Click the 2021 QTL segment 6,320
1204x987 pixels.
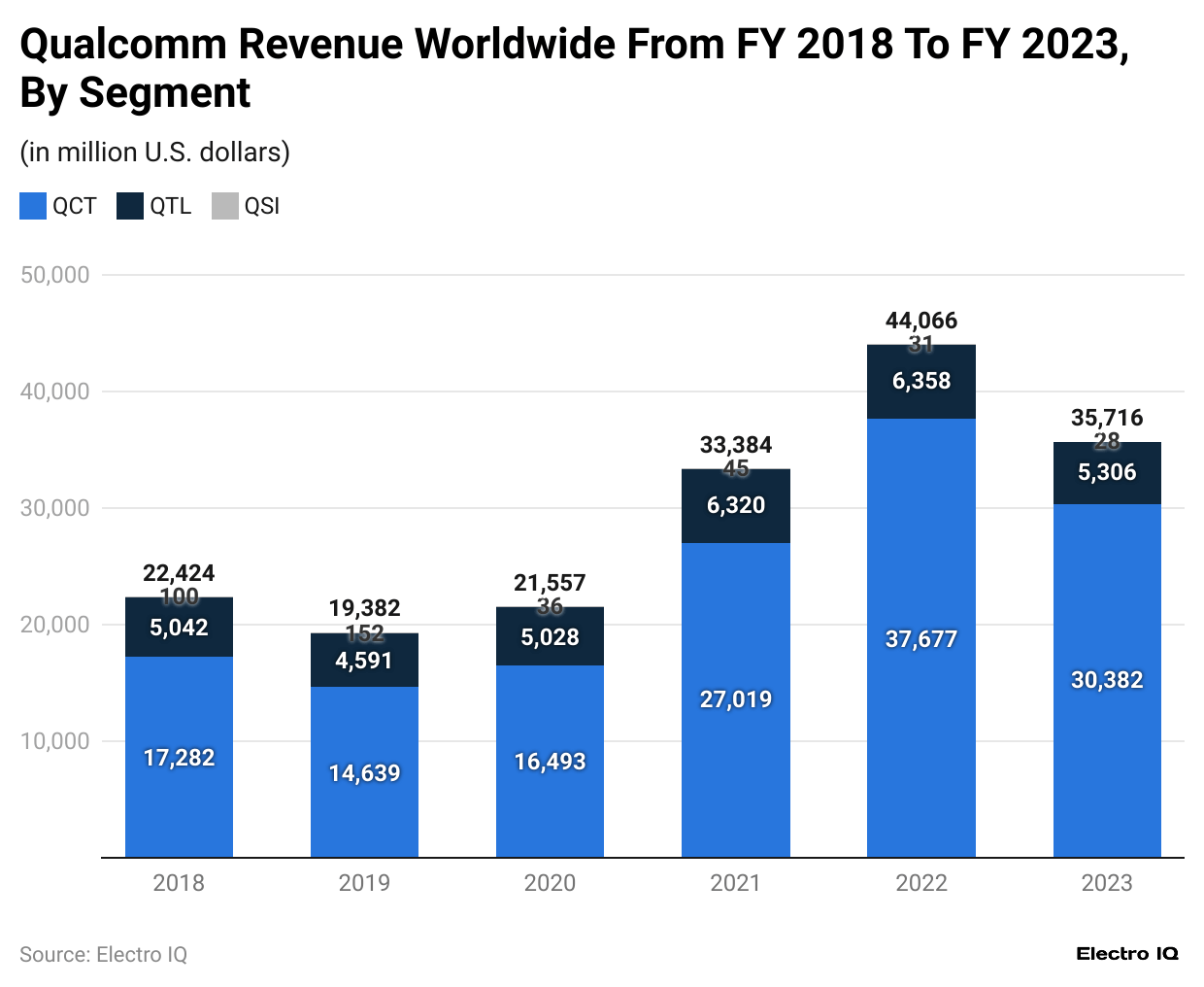pyautogui.click(x=735, y=506)
